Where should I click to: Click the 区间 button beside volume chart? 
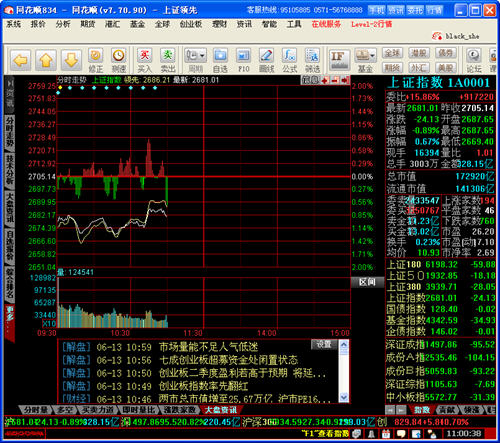coord(367,282)
